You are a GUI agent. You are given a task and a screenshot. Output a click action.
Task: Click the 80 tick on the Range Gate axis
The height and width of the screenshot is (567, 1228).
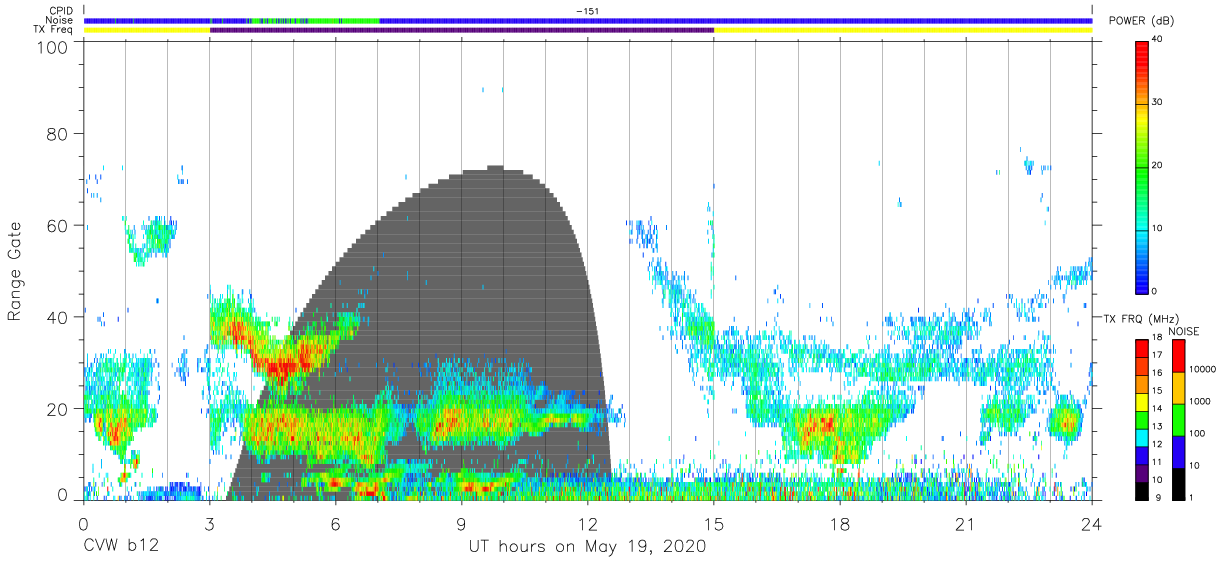click(x=58, y=135)
